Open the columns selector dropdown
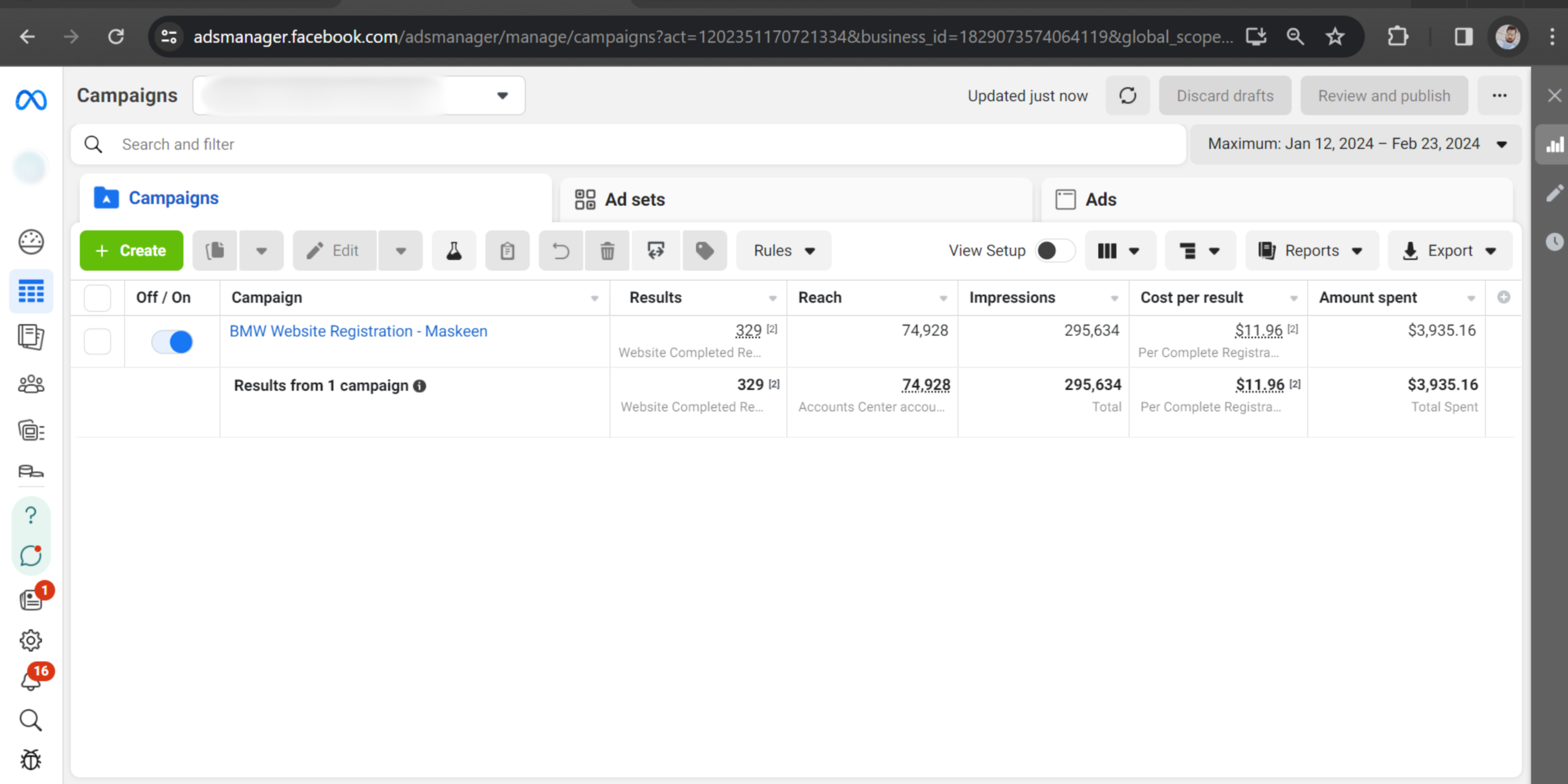1568x784 pixels. 1120,251
